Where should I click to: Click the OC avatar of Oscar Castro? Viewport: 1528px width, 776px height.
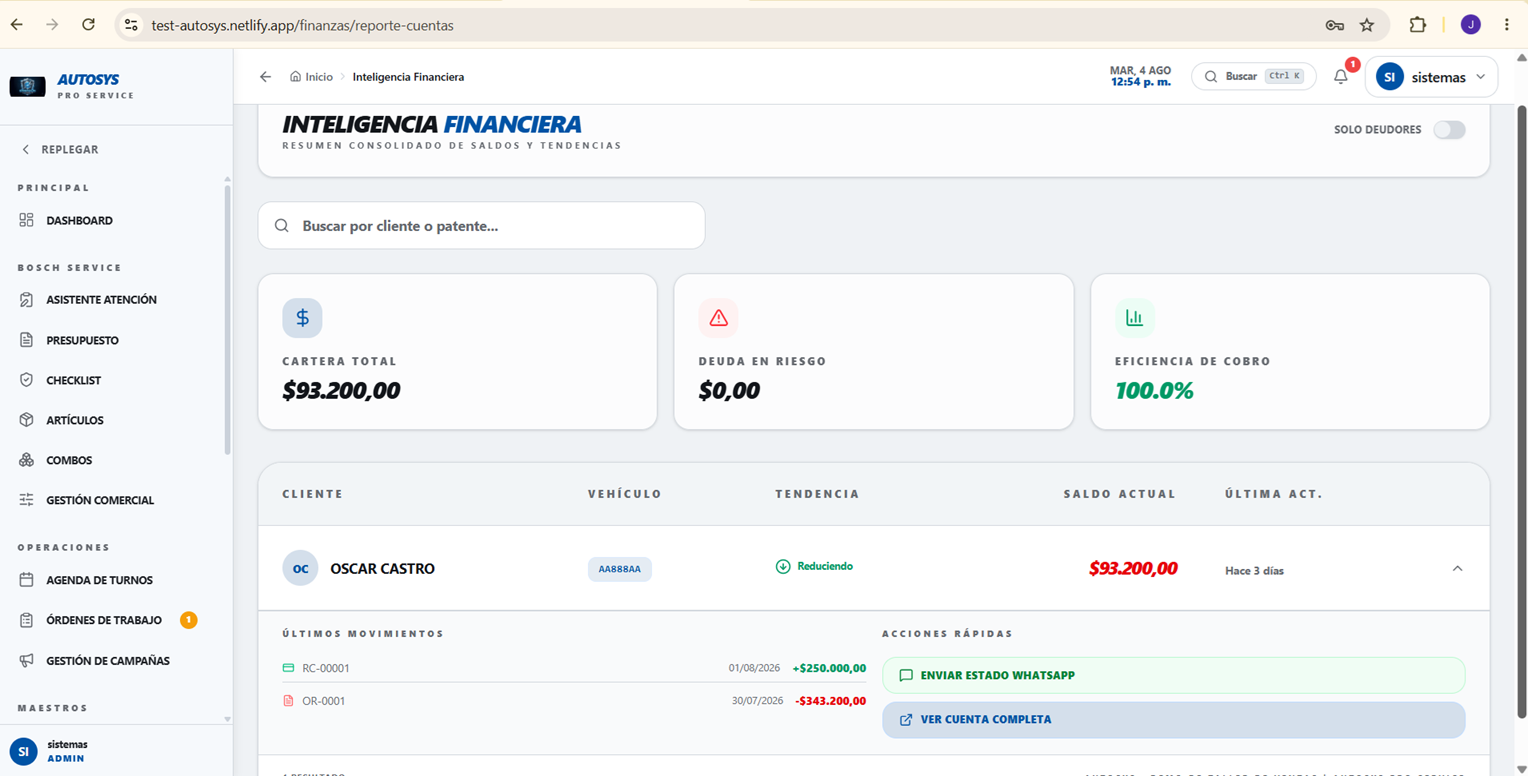300,568
